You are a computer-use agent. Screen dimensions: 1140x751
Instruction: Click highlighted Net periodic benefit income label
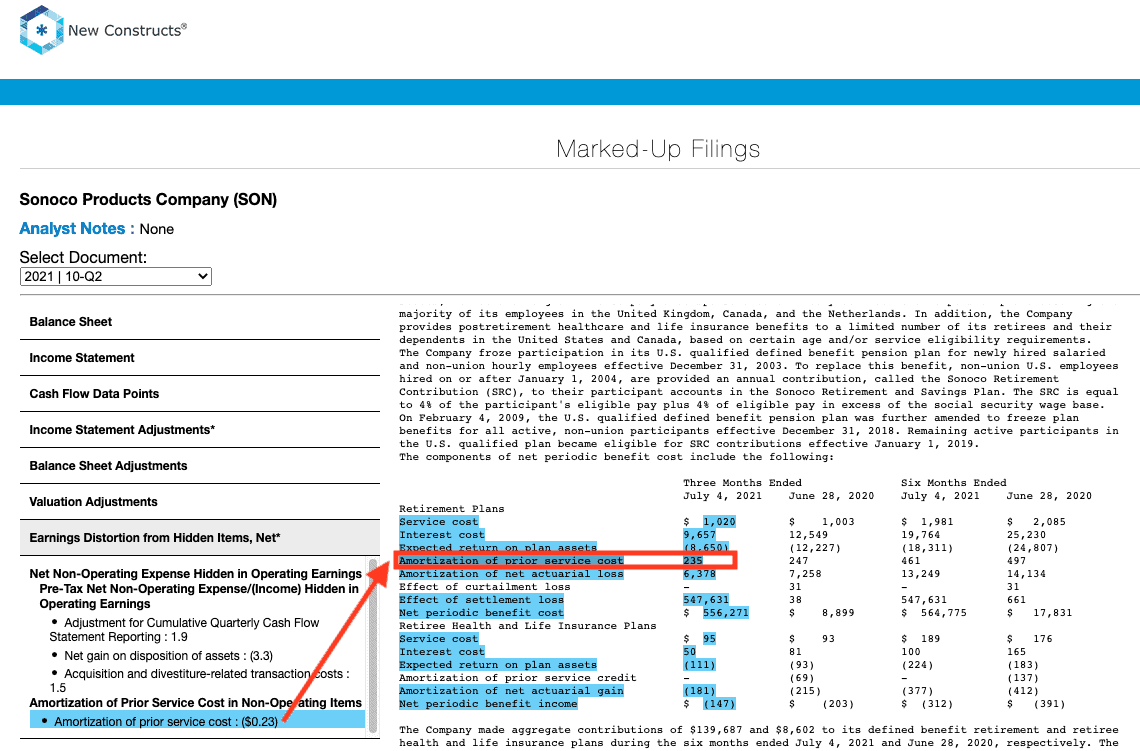pyautogui.click(x=488, y=704)
